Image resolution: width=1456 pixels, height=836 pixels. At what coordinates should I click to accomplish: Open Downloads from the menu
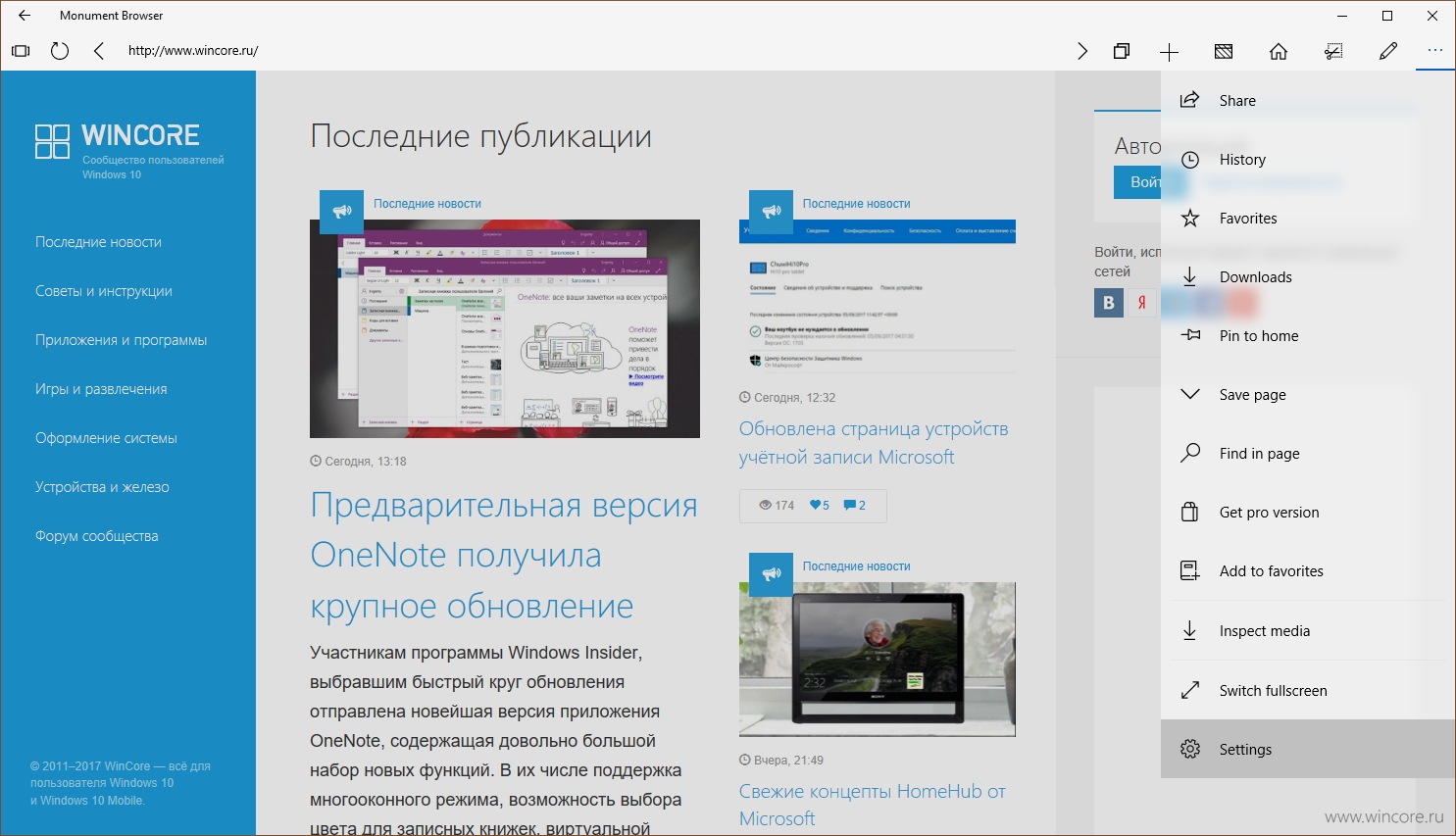click(1308, 276)
